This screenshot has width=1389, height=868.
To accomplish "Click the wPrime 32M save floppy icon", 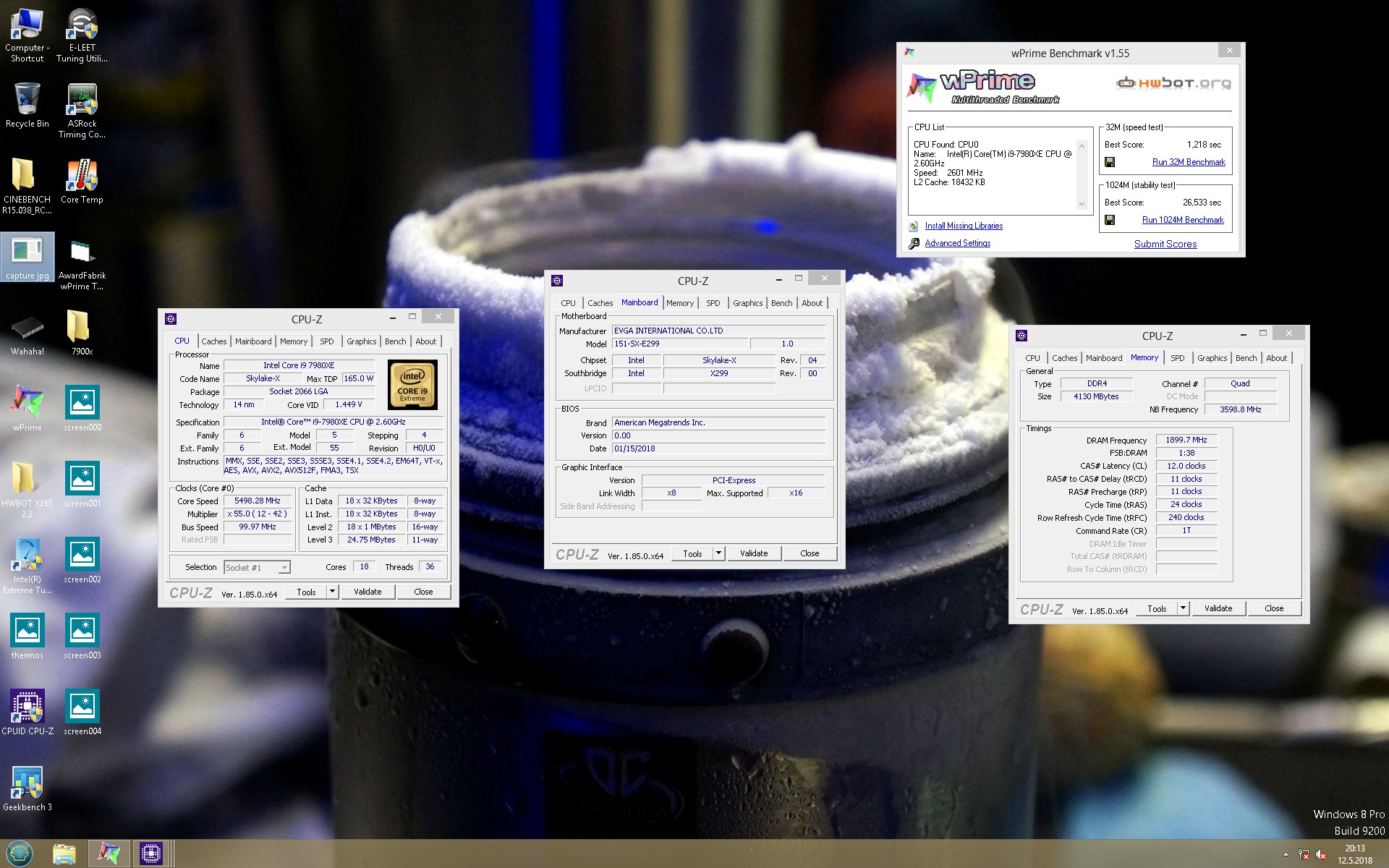I will click(x=1110, y=162).
